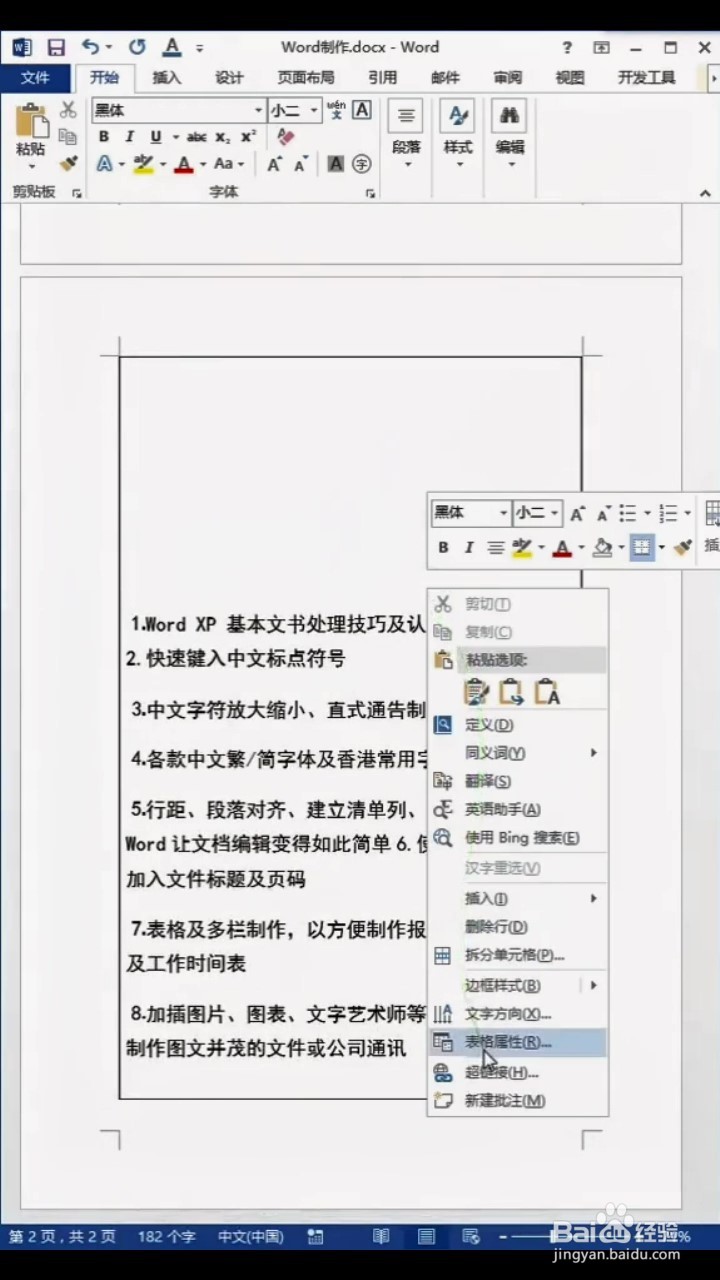Toggle character shading gray A
This screenshot has width=720, height=1280.
point(336,164)
